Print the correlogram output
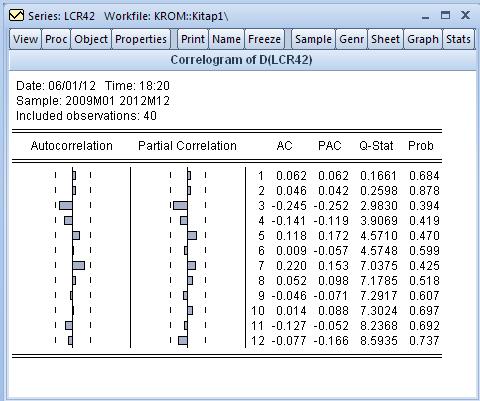The height and width of the screenshot is (401, 480). pos(193,39)
